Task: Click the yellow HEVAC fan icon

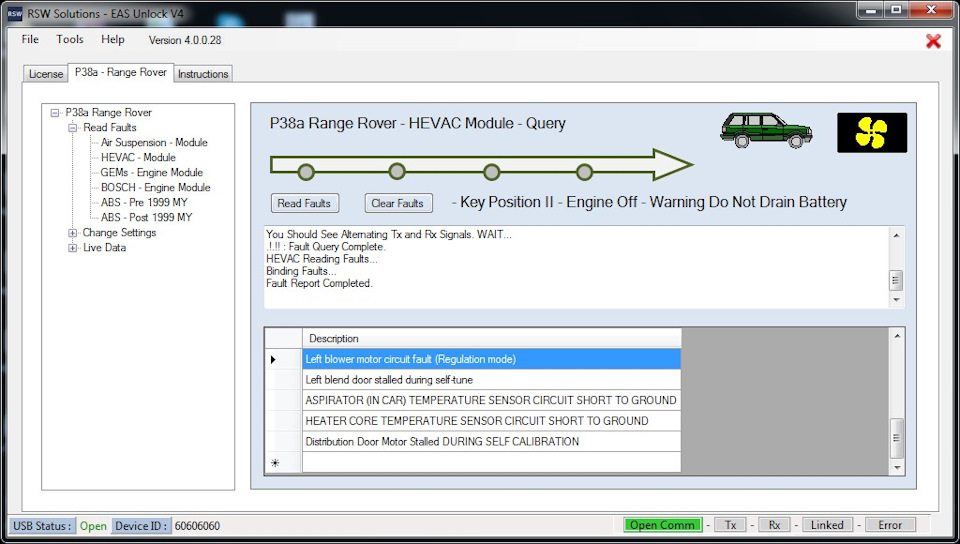Action: click(x=872, y=133)
